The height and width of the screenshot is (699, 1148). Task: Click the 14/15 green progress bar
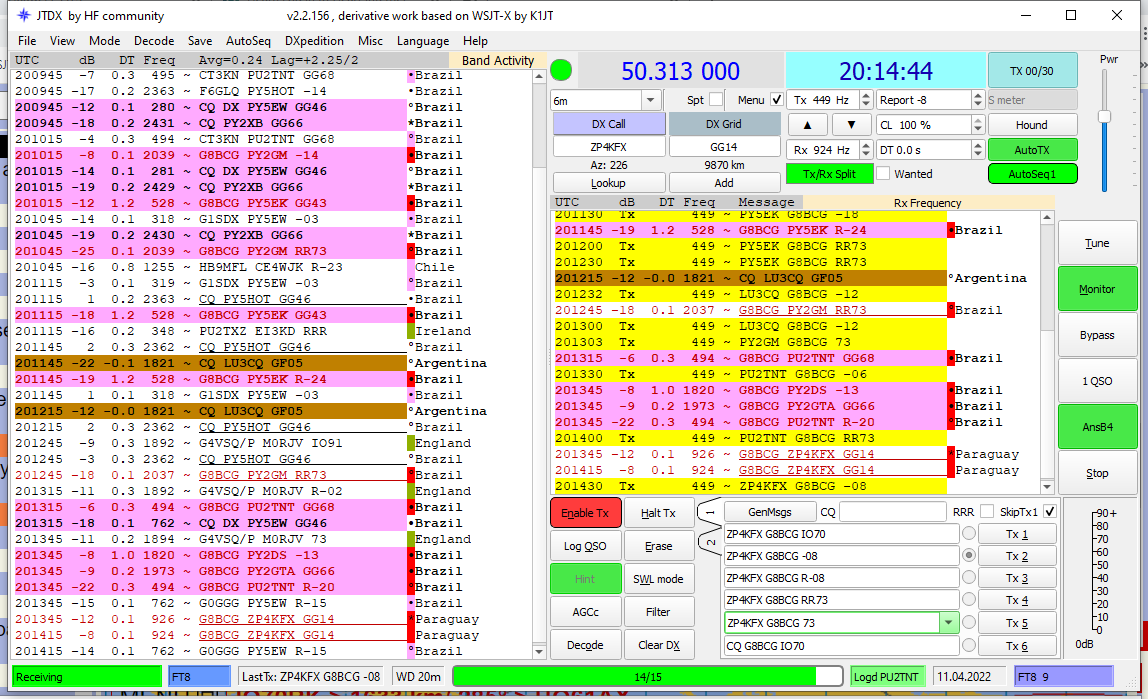(647, 677)
